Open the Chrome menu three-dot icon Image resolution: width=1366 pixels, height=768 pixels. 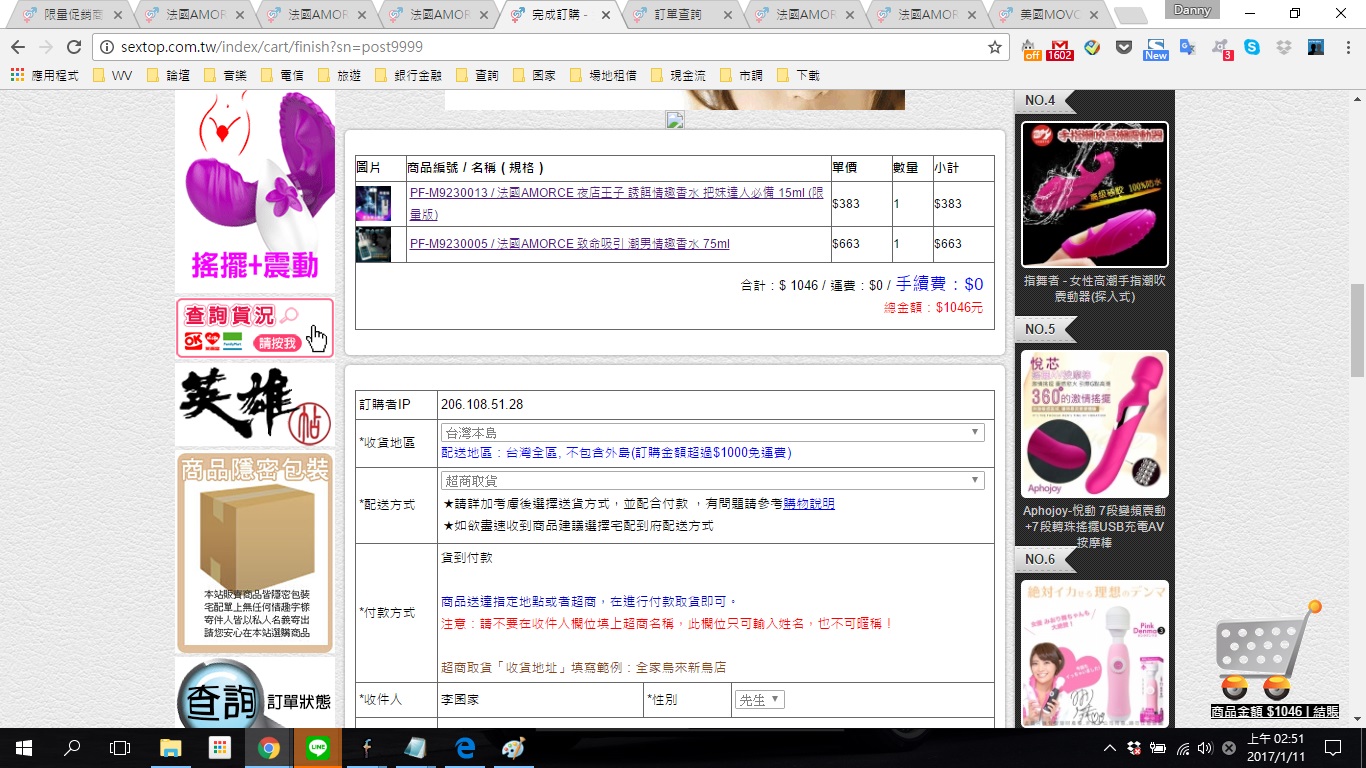coord(1347,47)
